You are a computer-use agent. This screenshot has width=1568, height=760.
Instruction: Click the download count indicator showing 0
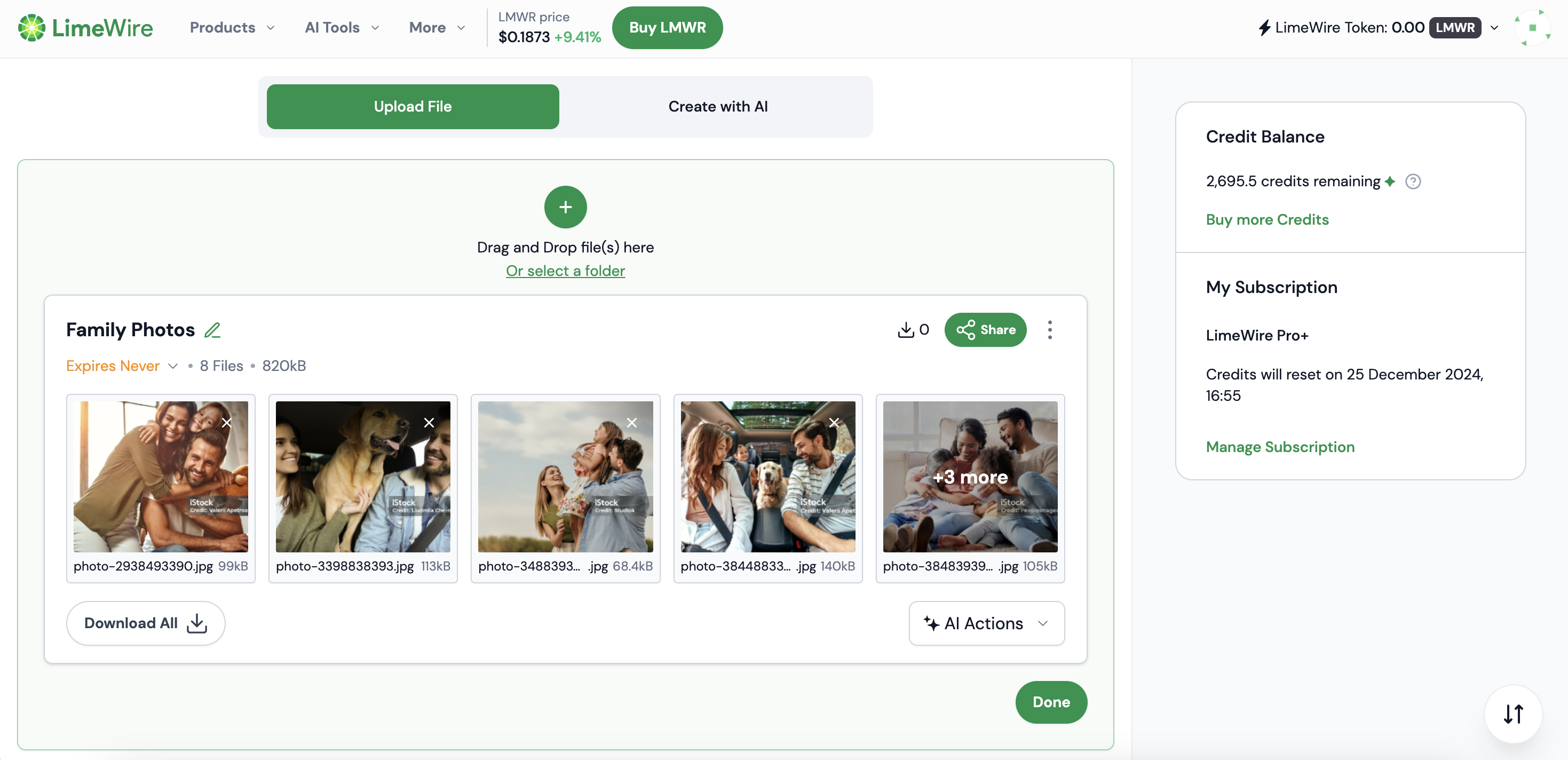click(x=913, y=329)
